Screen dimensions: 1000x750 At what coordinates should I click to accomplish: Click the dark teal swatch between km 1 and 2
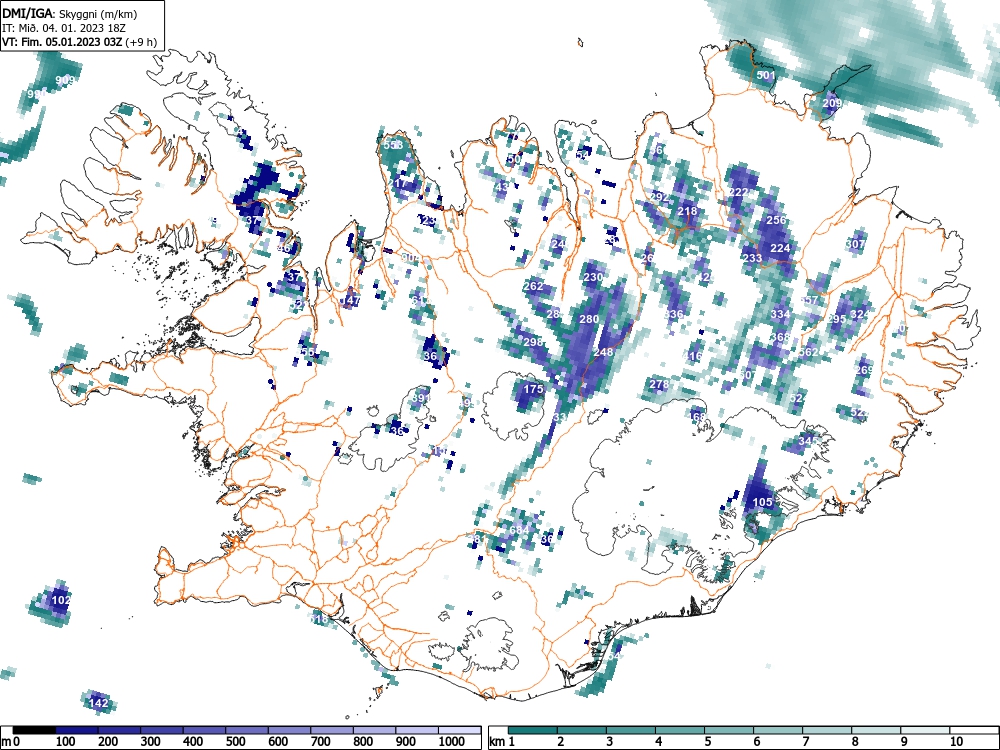pyautogui.click(x=533, y=730)
